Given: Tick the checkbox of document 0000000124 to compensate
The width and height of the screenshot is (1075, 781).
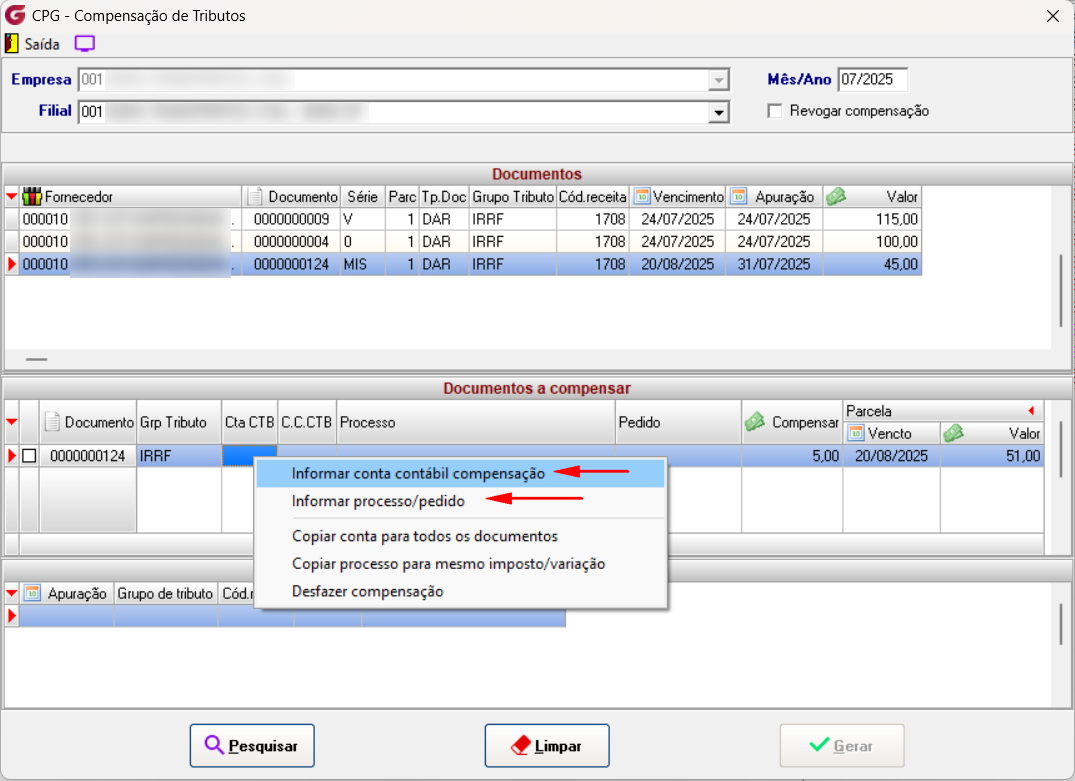Looking at the screenshot, I should (29, 456).
